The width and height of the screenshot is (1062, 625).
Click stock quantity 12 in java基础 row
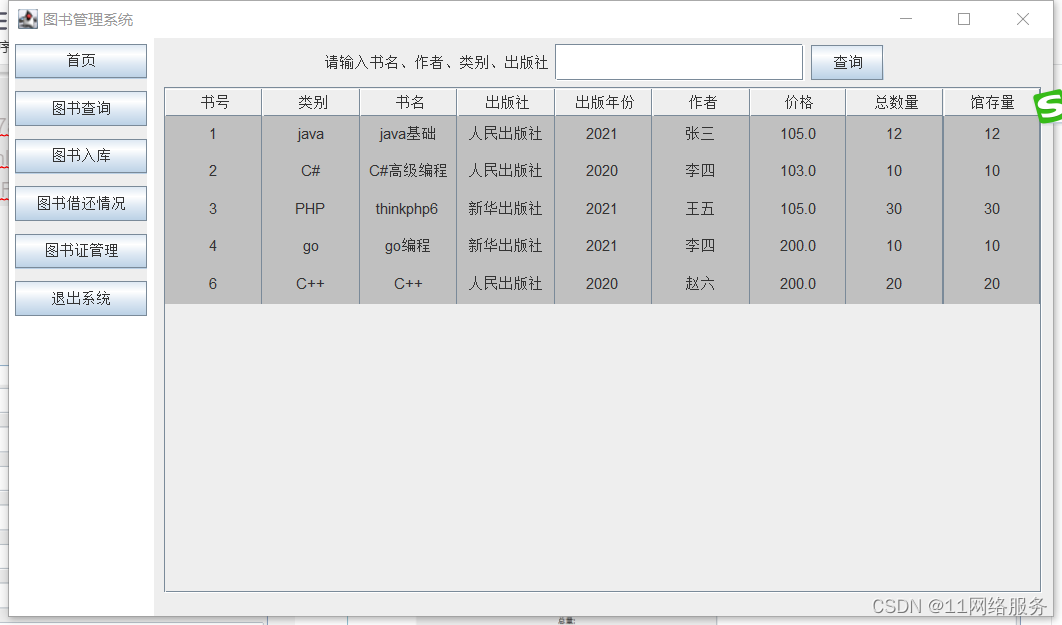[992, 134]
